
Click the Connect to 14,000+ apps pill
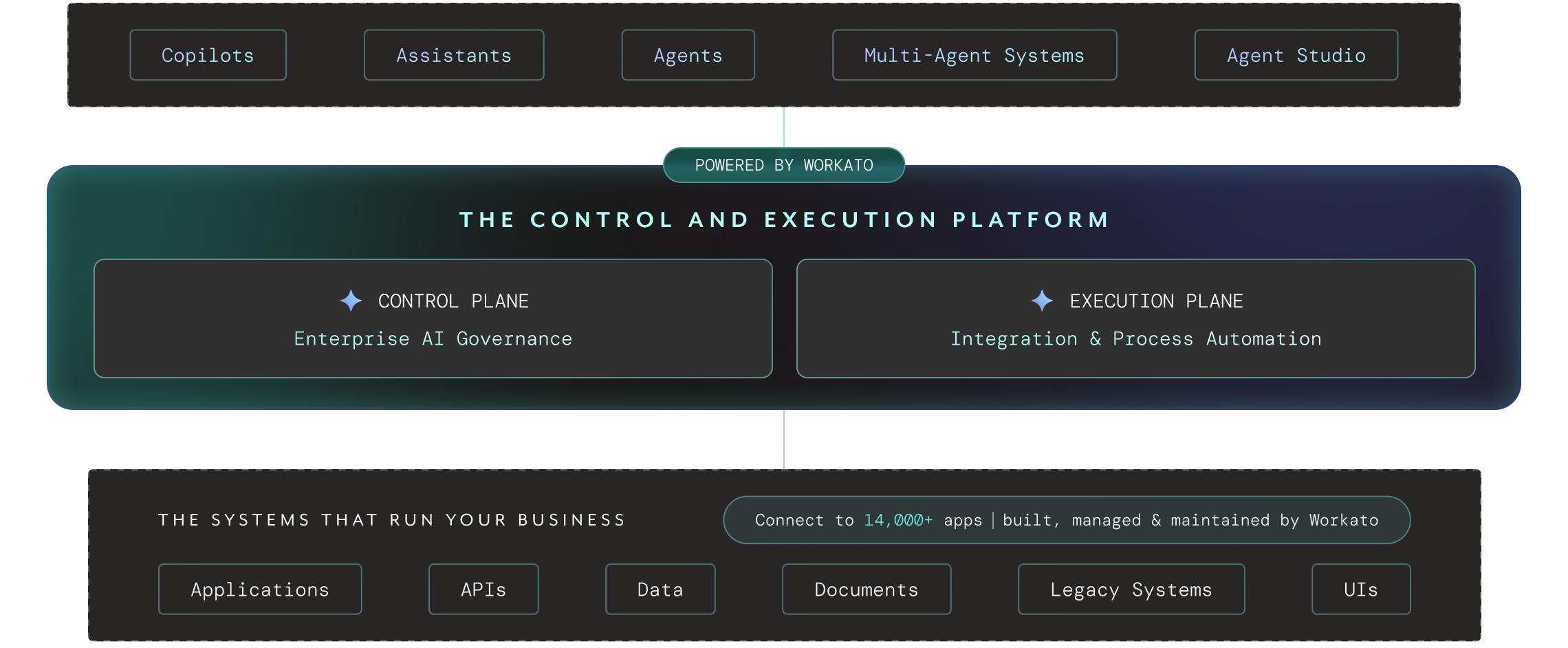[x=1067, y=520]
